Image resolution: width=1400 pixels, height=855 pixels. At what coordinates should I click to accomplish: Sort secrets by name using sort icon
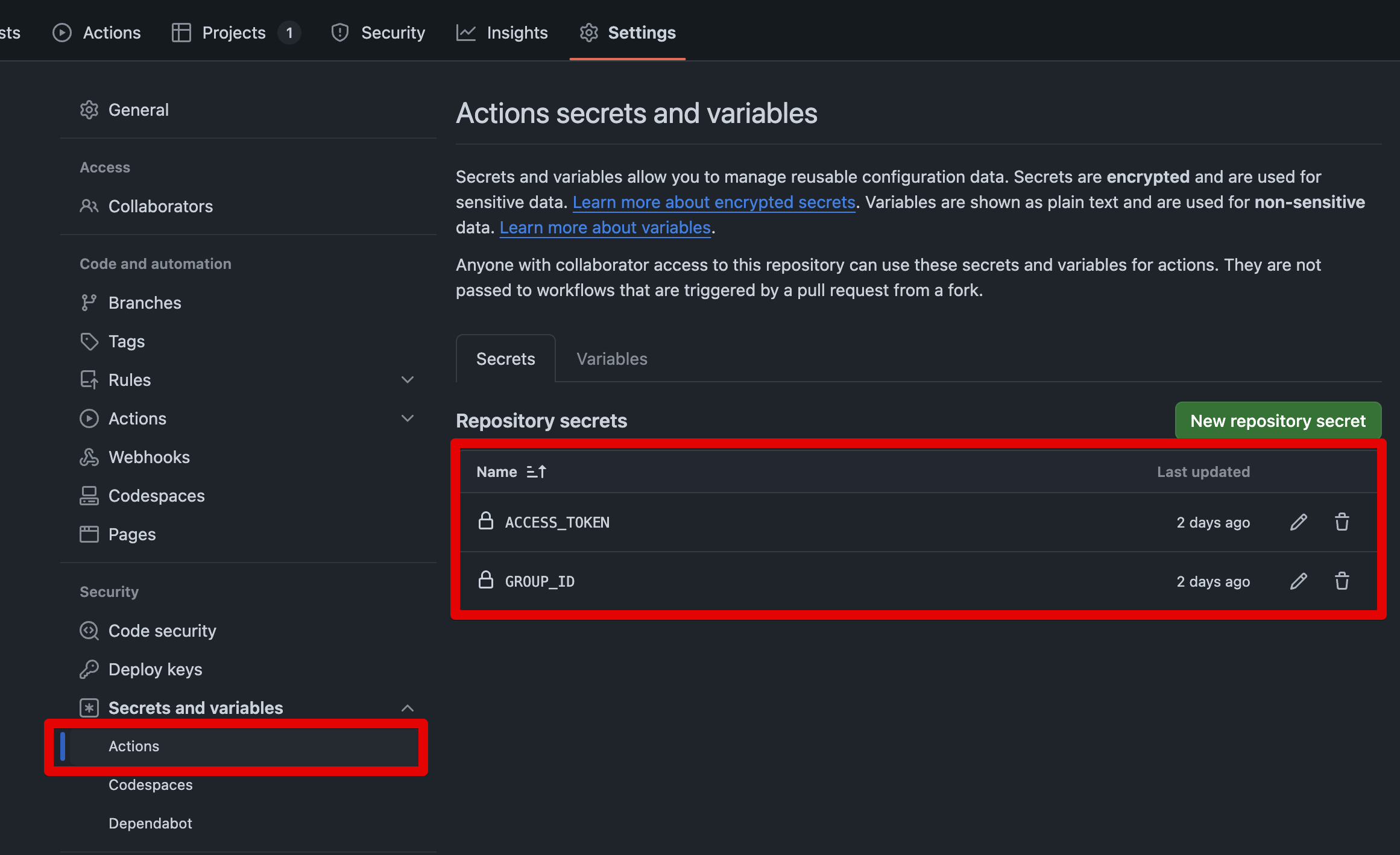536,472
